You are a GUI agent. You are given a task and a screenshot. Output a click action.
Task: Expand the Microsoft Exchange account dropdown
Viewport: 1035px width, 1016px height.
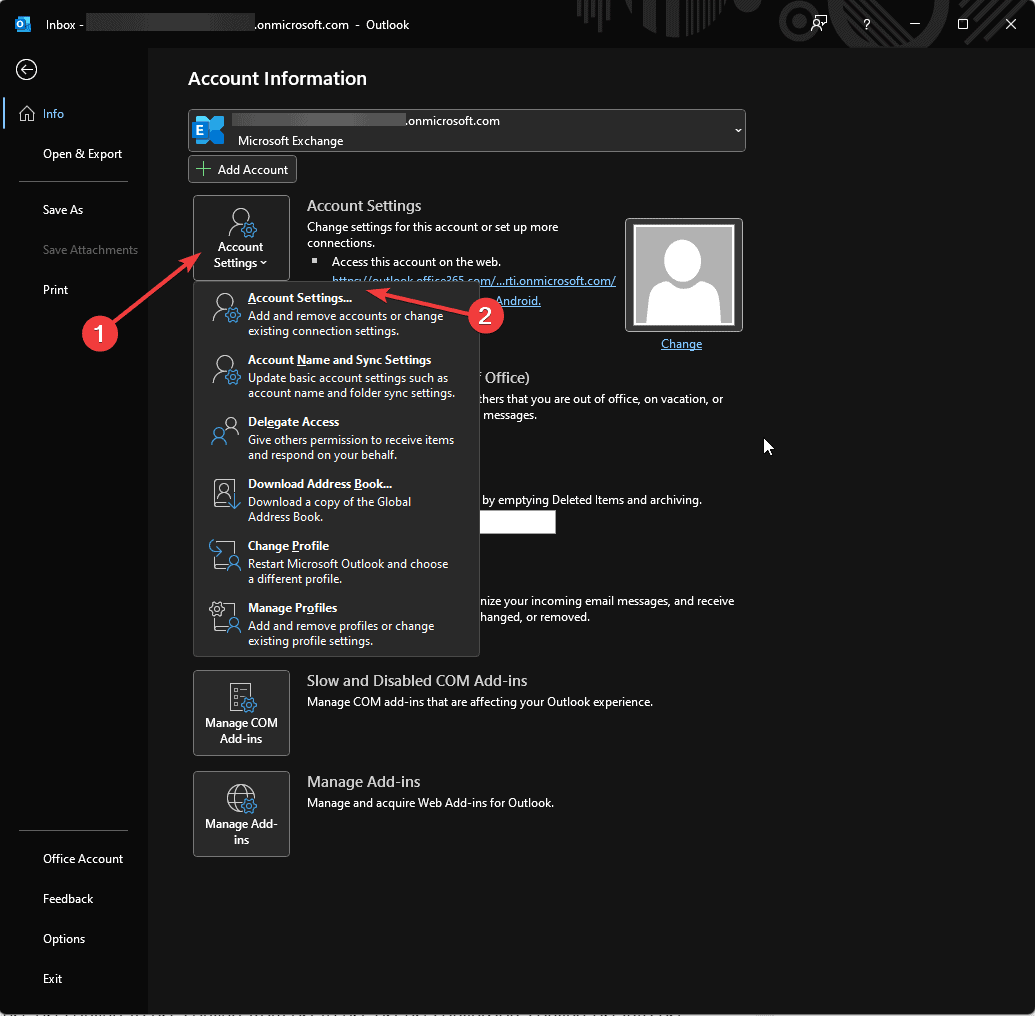(x=467, y=130)
